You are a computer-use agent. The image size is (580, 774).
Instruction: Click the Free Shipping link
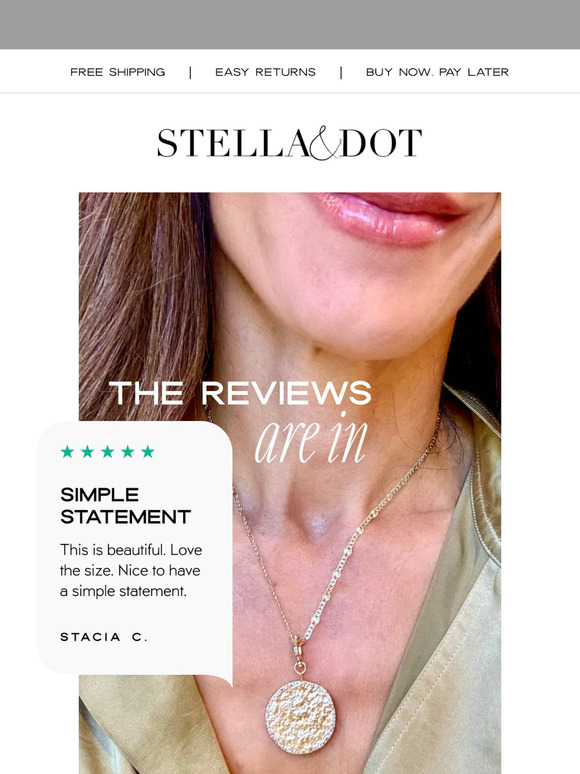click(x=117, y=72)
